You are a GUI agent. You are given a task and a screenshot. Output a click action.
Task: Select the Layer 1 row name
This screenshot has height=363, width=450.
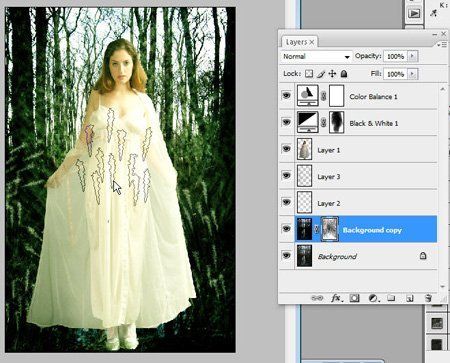[x=328, y=150]
